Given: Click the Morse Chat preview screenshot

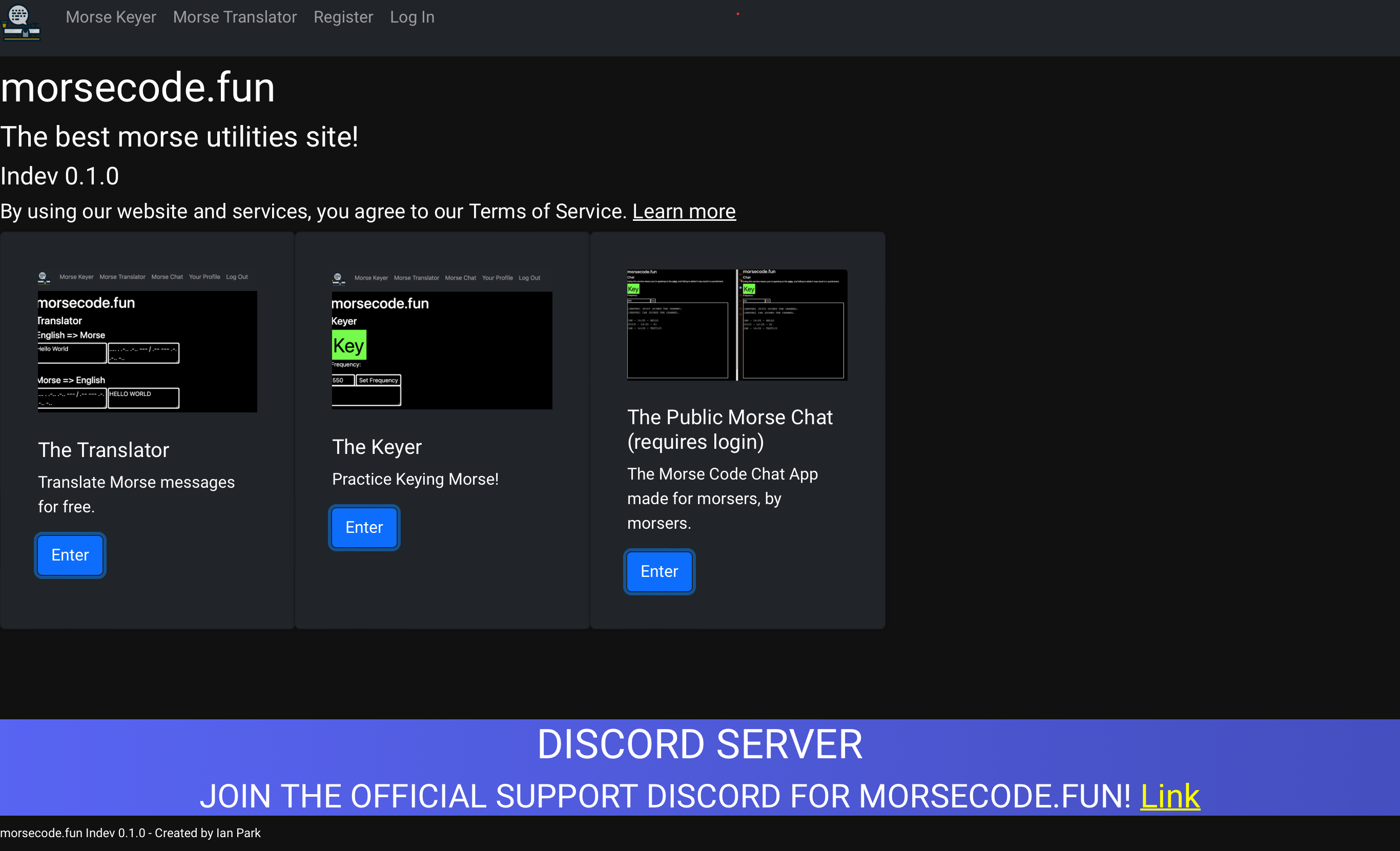Looking at the screenshot, I should pyautogui.click(x=737, y=324).
